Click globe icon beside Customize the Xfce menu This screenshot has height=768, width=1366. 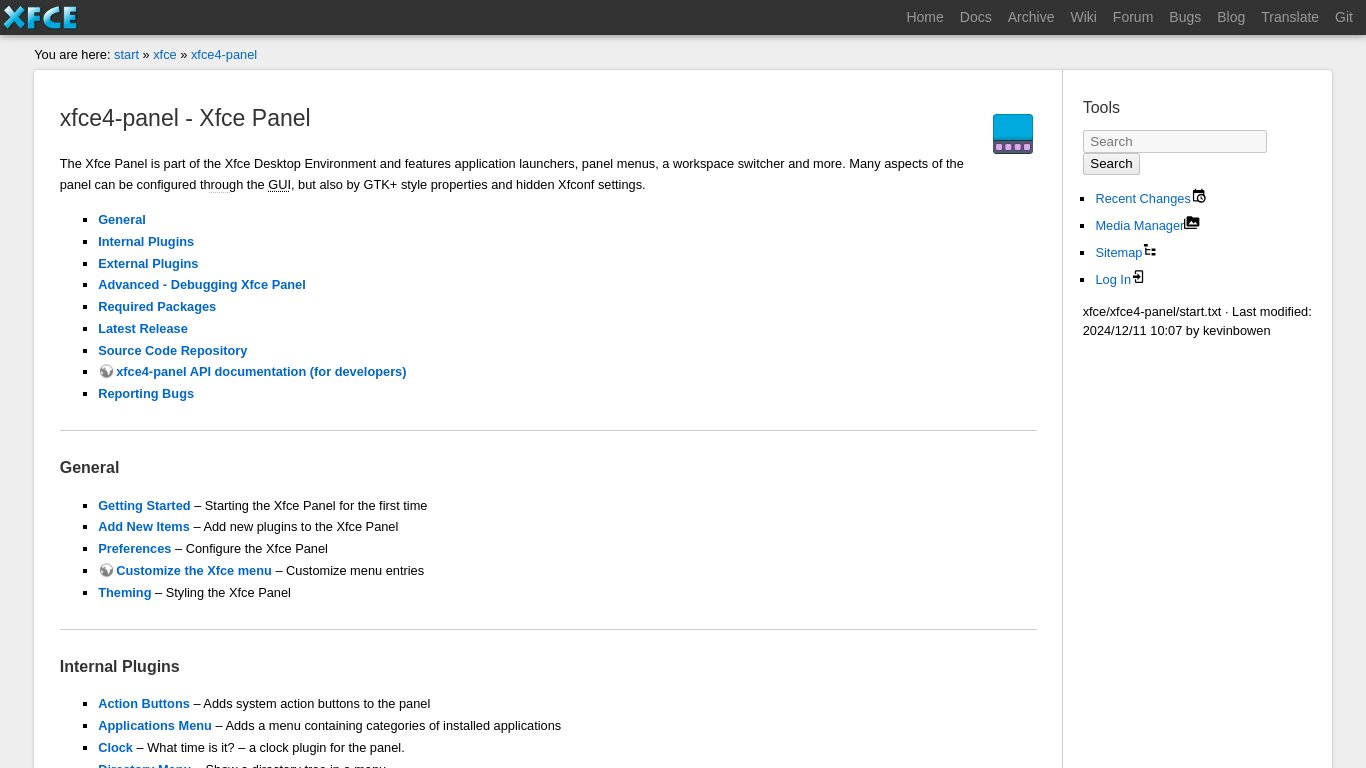pyautogui.click(x=106, y=571)
